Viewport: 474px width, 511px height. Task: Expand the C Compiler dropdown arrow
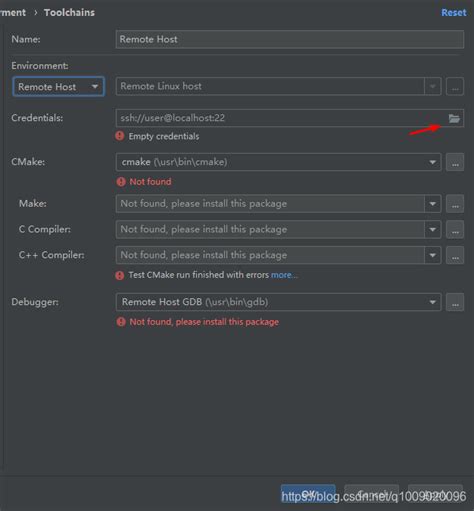433,230
